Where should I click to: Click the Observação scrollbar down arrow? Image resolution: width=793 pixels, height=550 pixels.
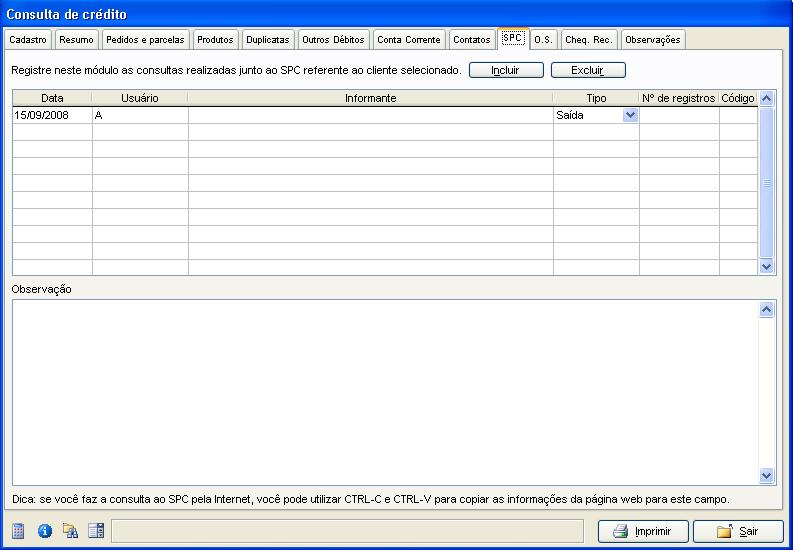tap(766, 476)
